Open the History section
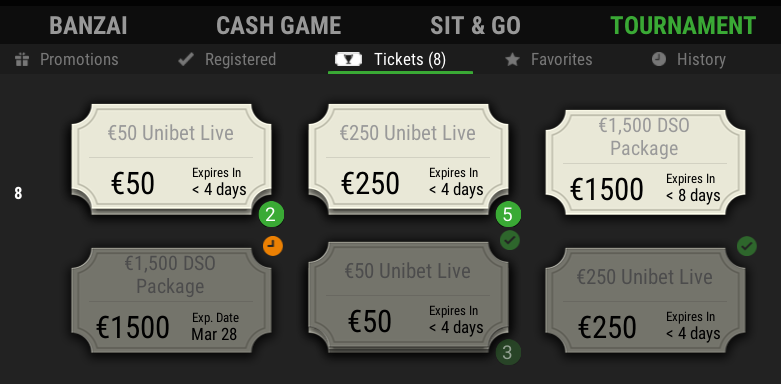781x384 pixels. point(688,60)
